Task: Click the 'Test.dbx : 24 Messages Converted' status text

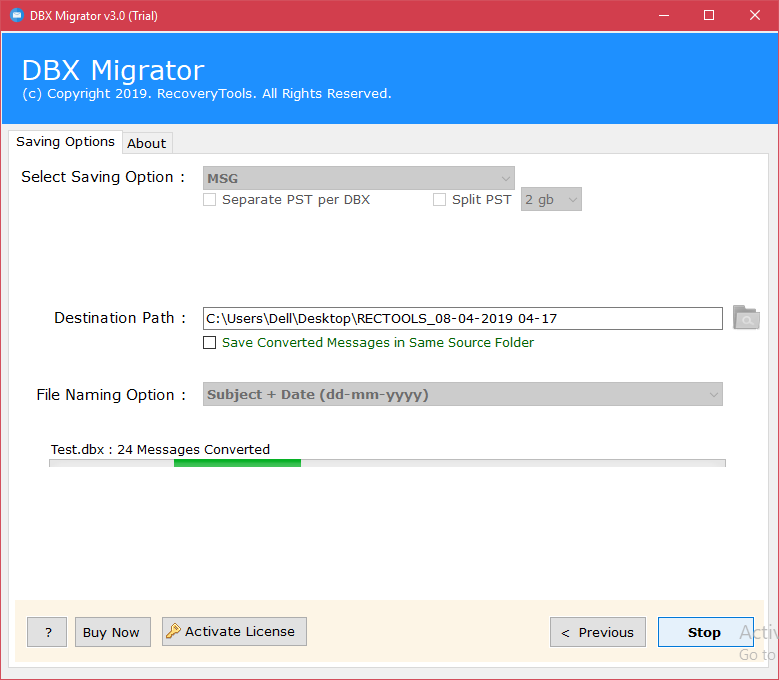Action: point(160,450)
